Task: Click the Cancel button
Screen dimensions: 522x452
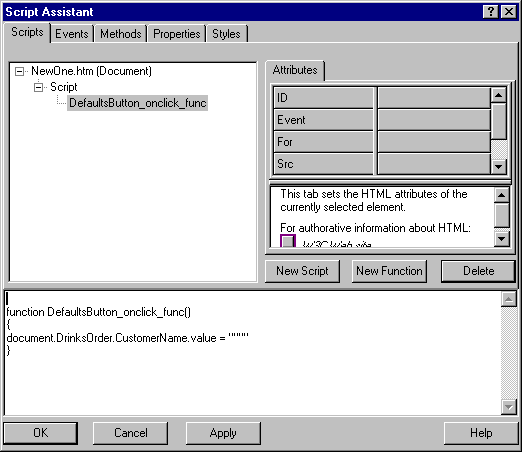Action: pyautogui.click(x=130, y=433)
